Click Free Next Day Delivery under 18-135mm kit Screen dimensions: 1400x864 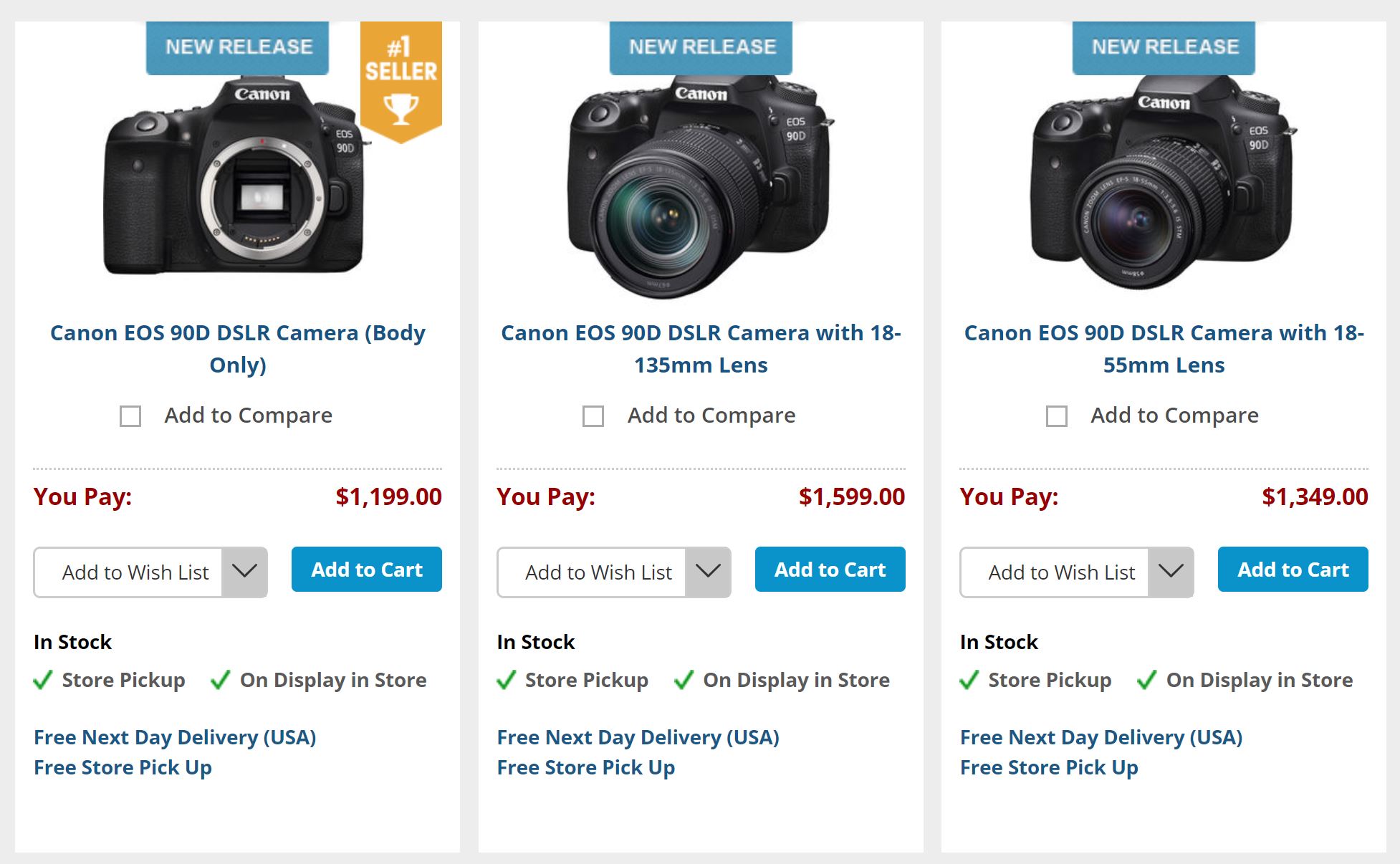[x=638, y=737]
